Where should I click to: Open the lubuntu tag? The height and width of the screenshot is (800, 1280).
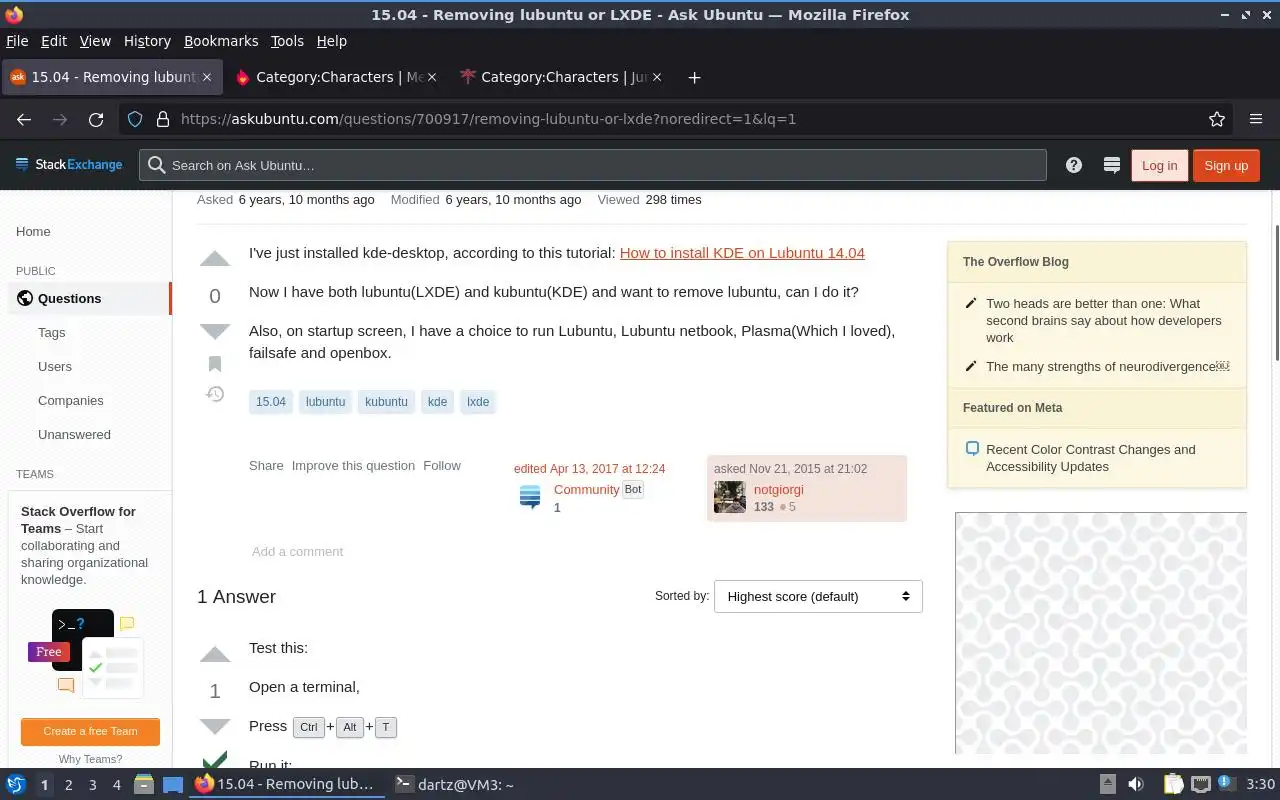tap(325, 402)
